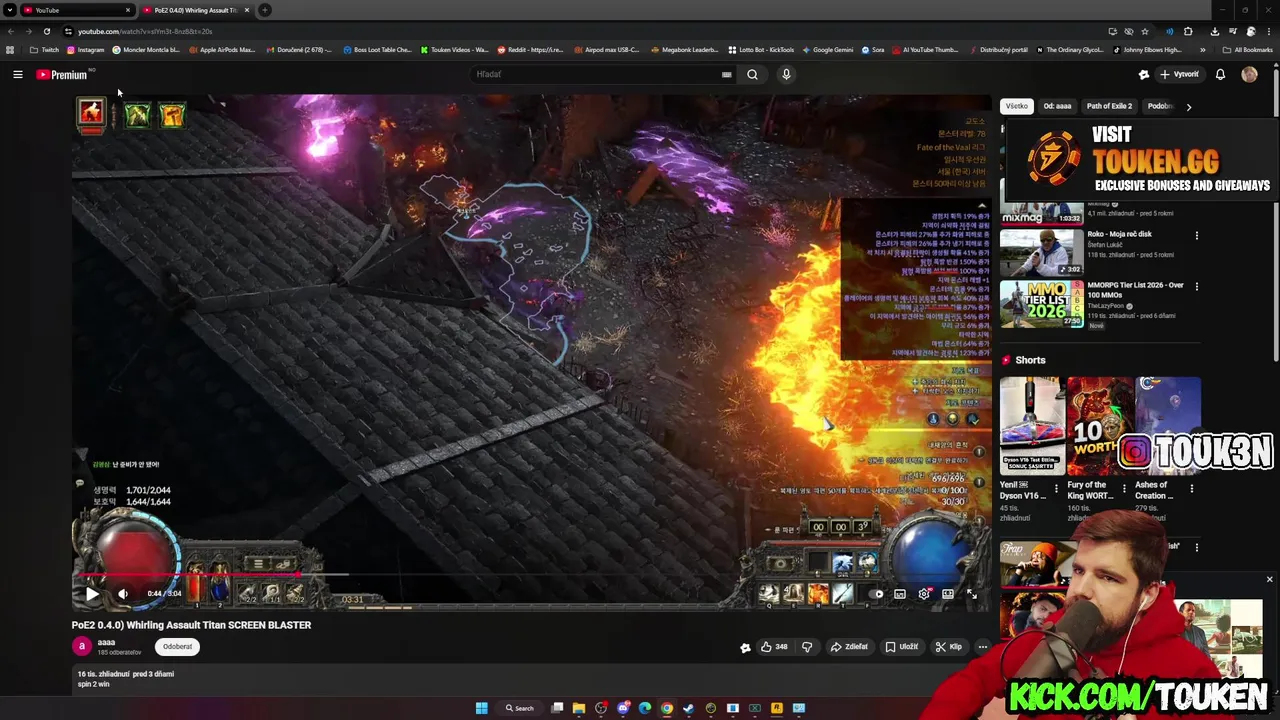Open the aaaa channel name link
This screenshot has height=720, width=1280.
[x=106, y=642]
